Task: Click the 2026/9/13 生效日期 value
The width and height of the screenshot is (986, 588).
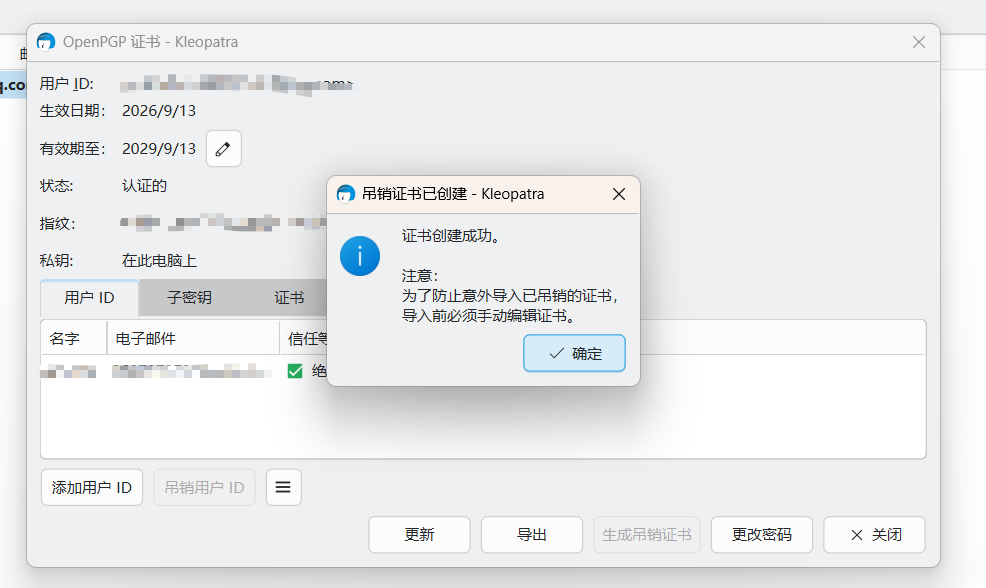Action: (x=159, y=111)
